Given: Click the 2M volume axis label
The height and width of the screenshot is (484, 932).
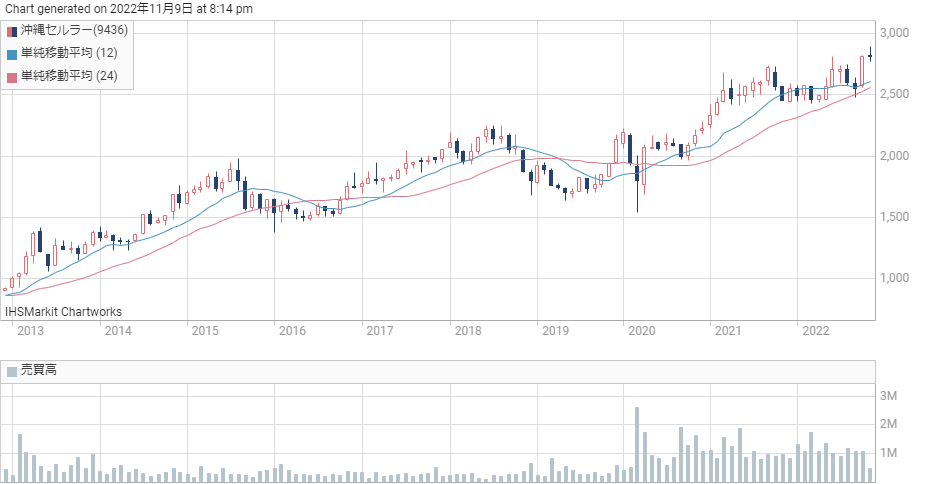Looking at the screenshot, I should pyautogui.click(x=889, y=424).
